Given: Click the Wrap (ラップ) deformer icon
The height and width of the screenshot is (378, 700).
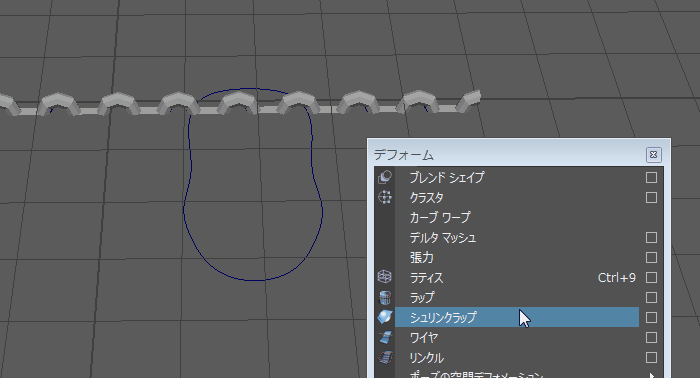Looking at the screenshot, I should (x=385, y=297).
